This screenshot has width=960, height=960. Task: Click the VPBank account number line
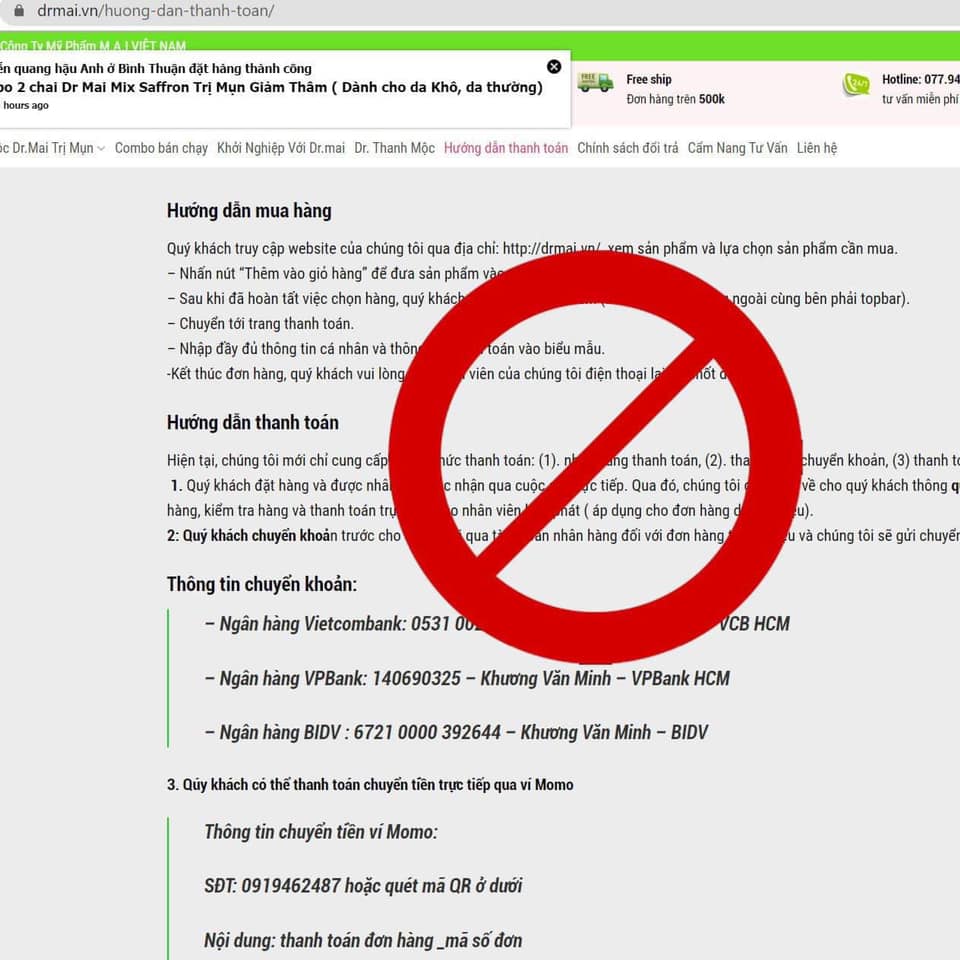point(467,678)
